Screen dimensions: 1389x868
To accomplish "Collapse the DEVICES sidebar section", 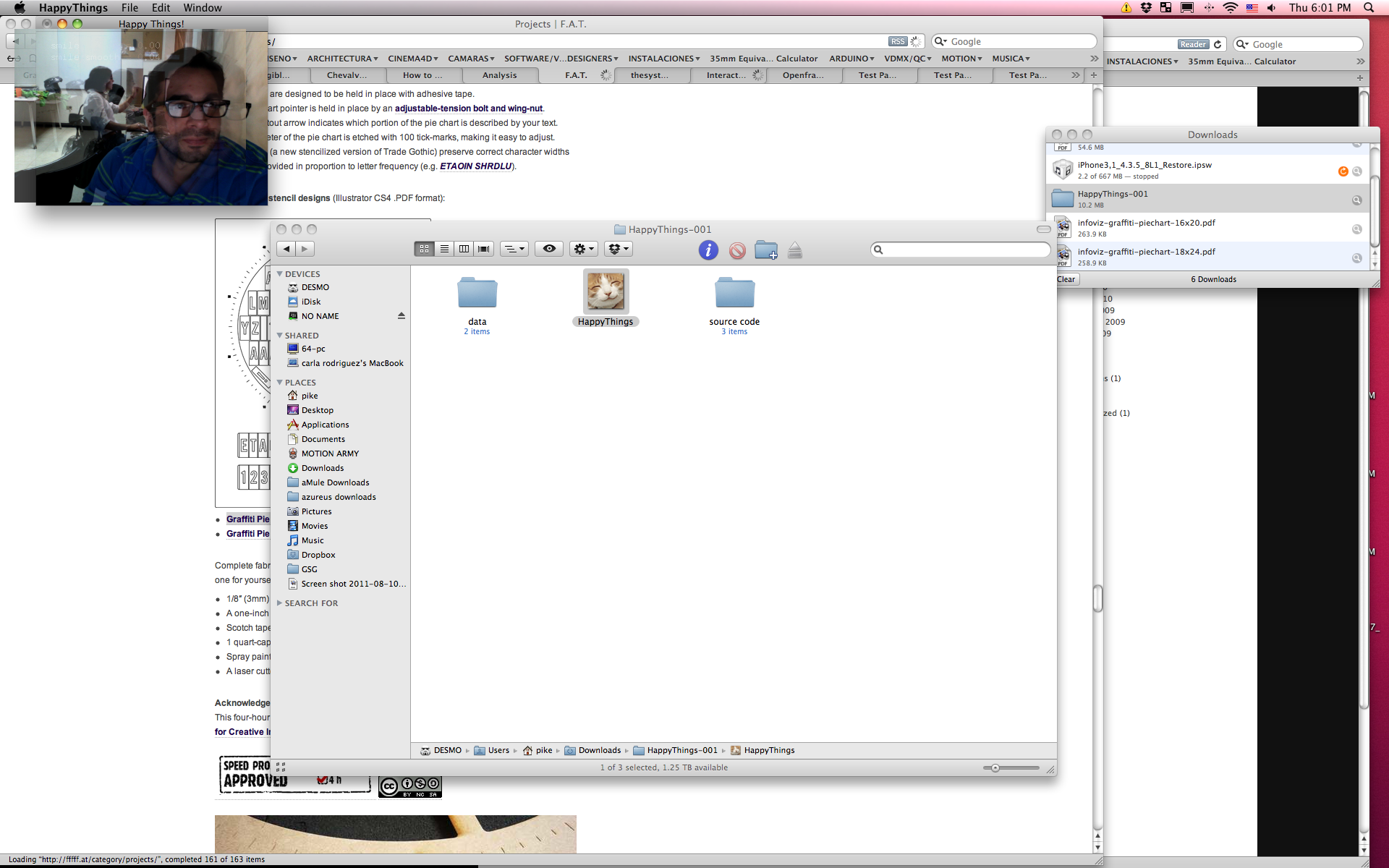I will (x=280, y=274).
